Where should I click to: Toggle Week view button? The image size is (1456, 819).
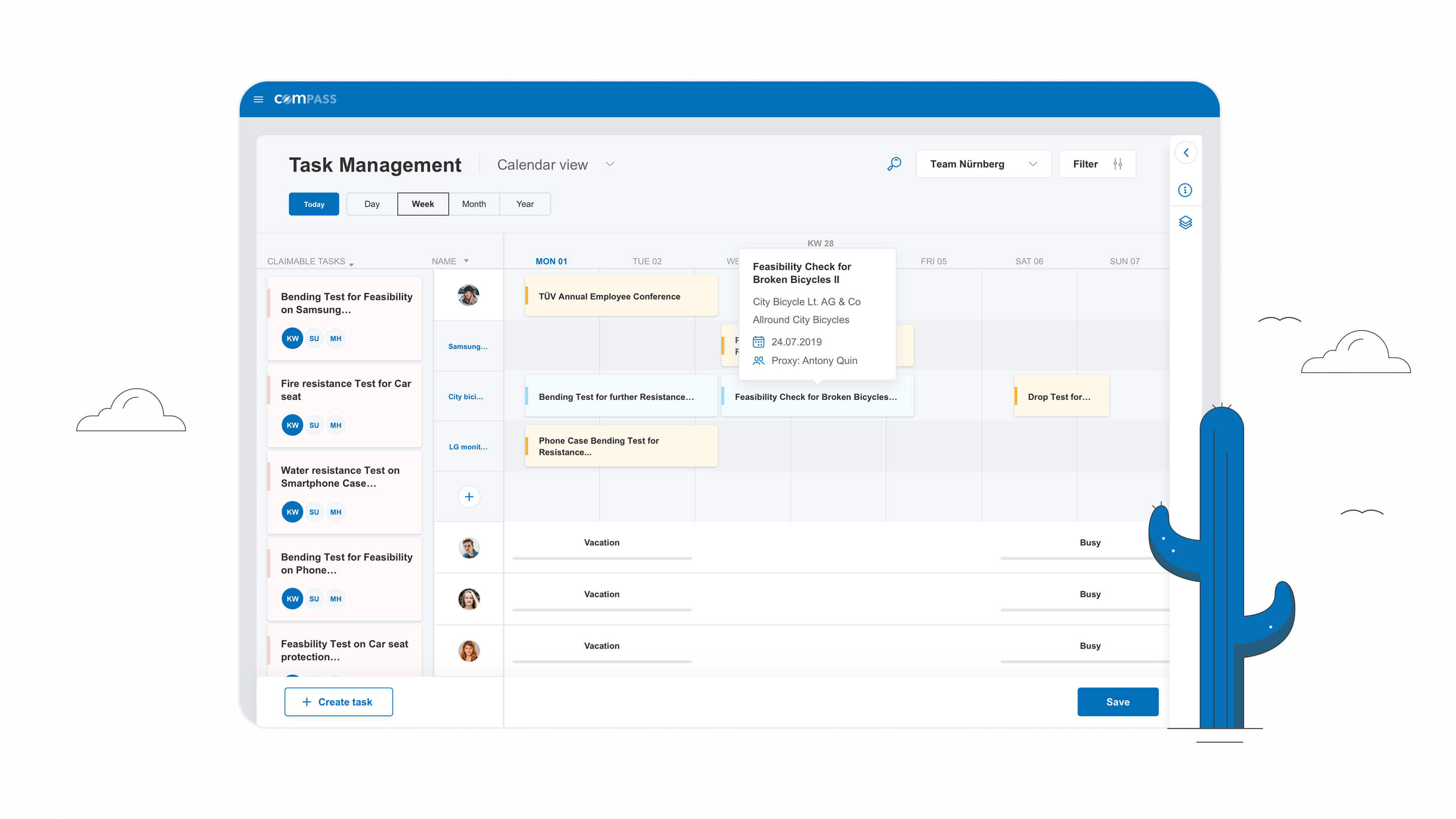click(421, 204)
